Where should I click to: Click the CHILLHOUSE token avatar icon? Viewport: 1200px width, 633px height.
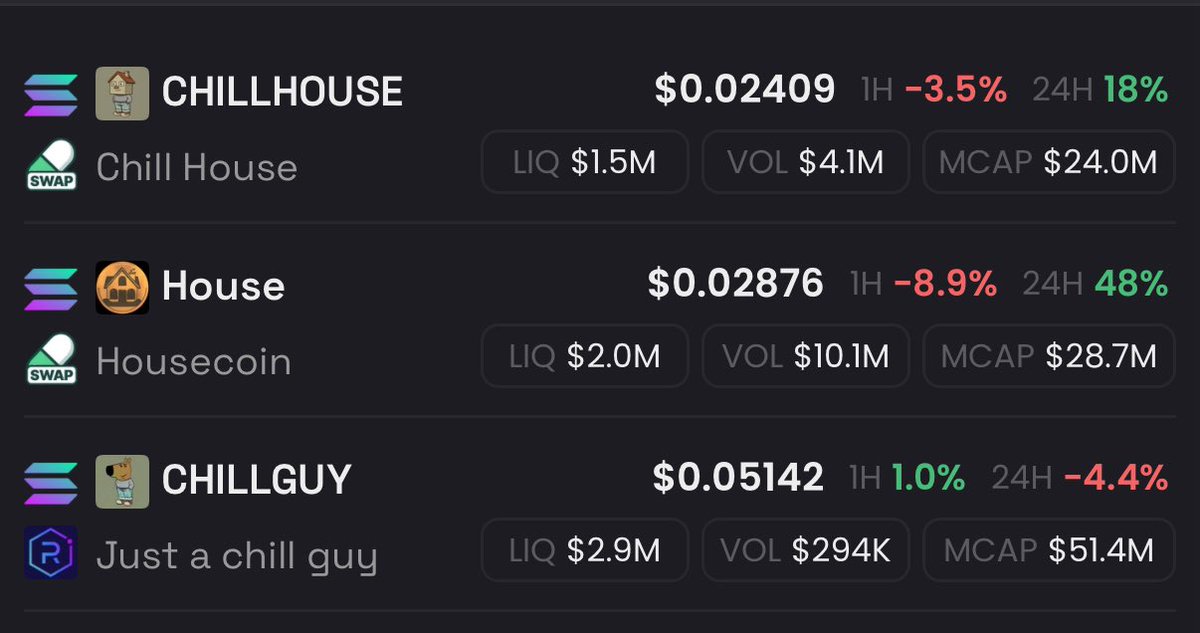(x=122, y=94)
